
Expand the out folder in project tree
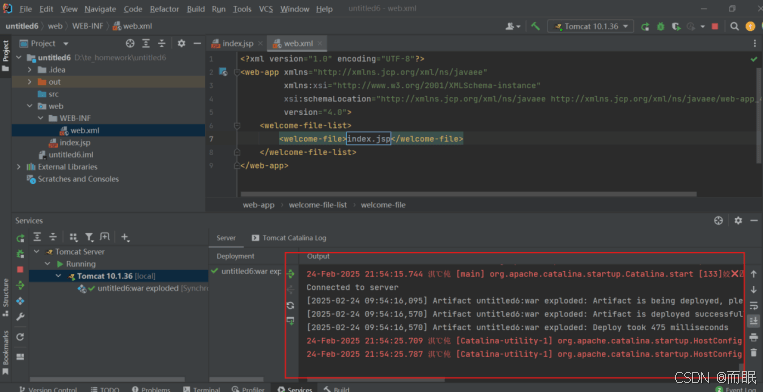click(30, 82)
